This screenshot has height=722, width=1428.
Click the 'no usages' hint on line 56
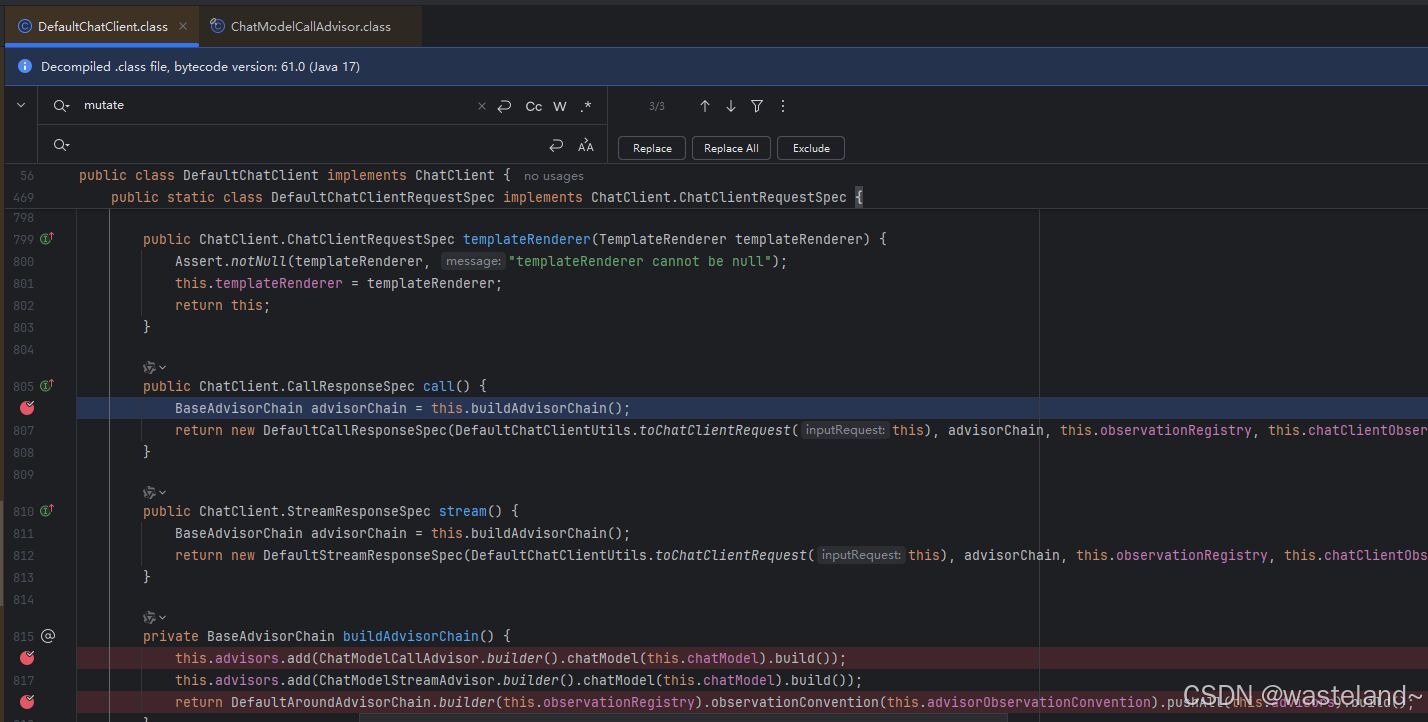coord(554,176)
